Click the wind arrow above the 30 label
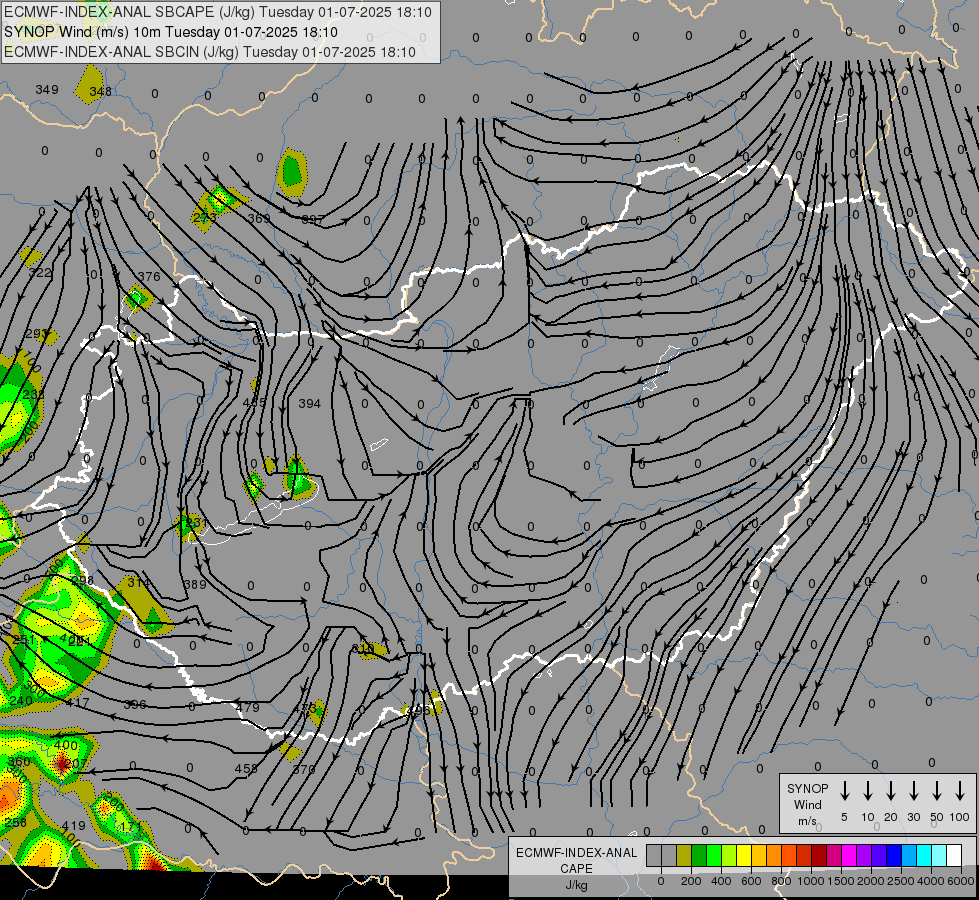The width and height of the screenshot is (979, 900). [913, 791]
